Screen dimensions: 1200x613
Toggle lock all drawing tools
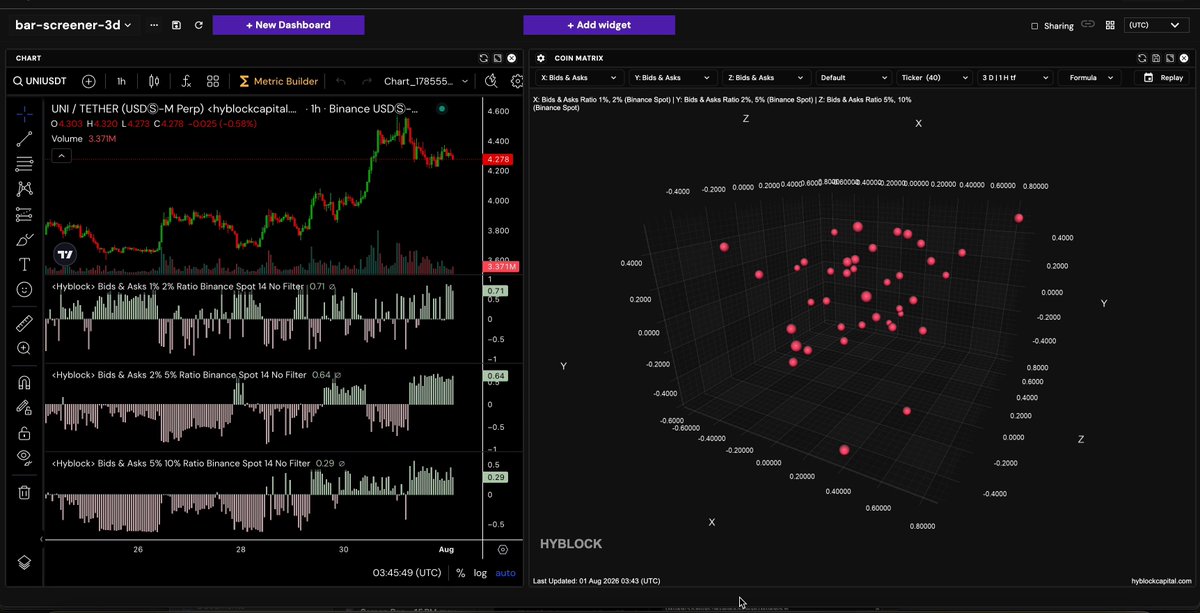click(x=25, y=433)
